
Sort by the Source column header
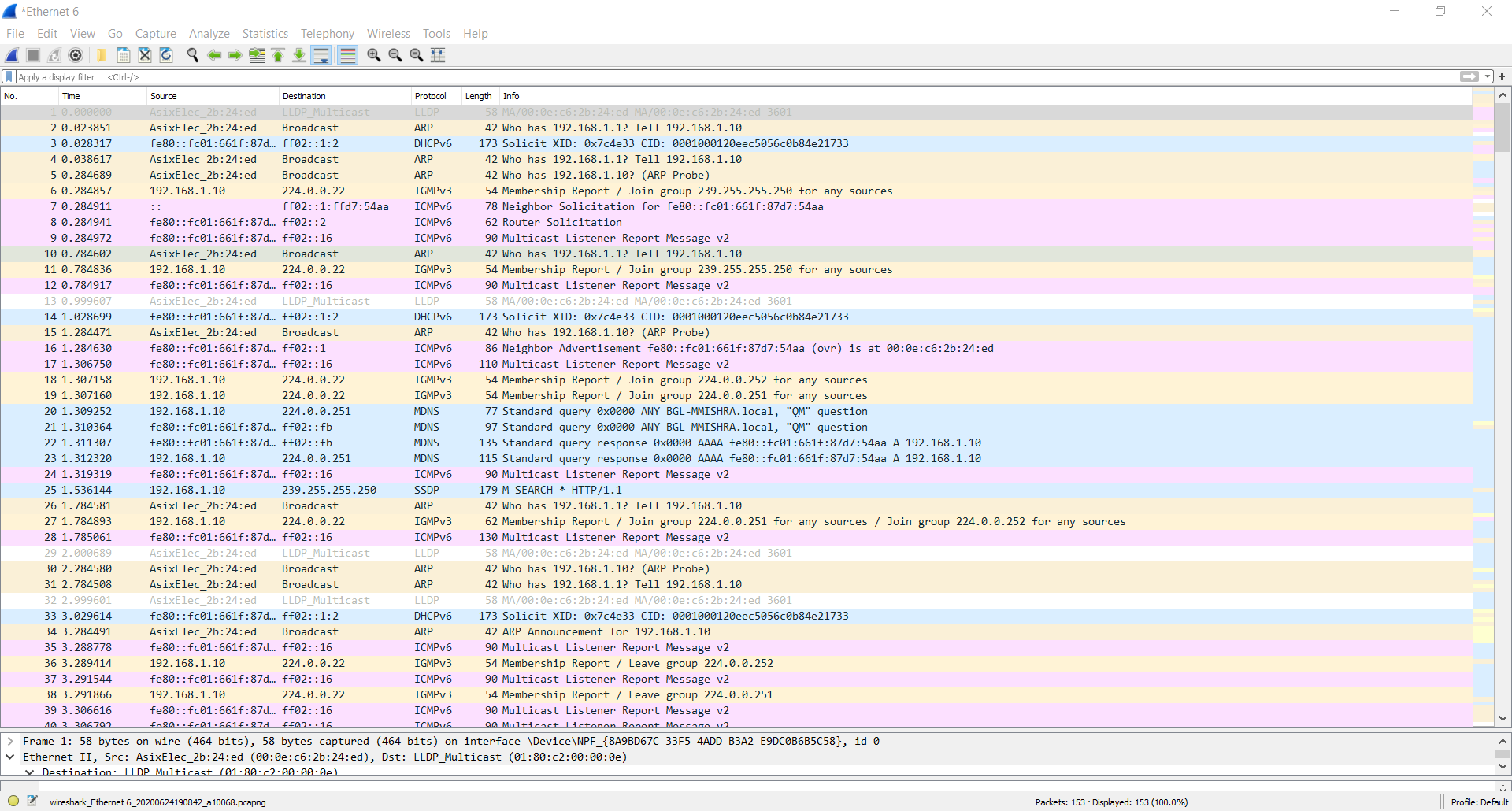(213, 96)
